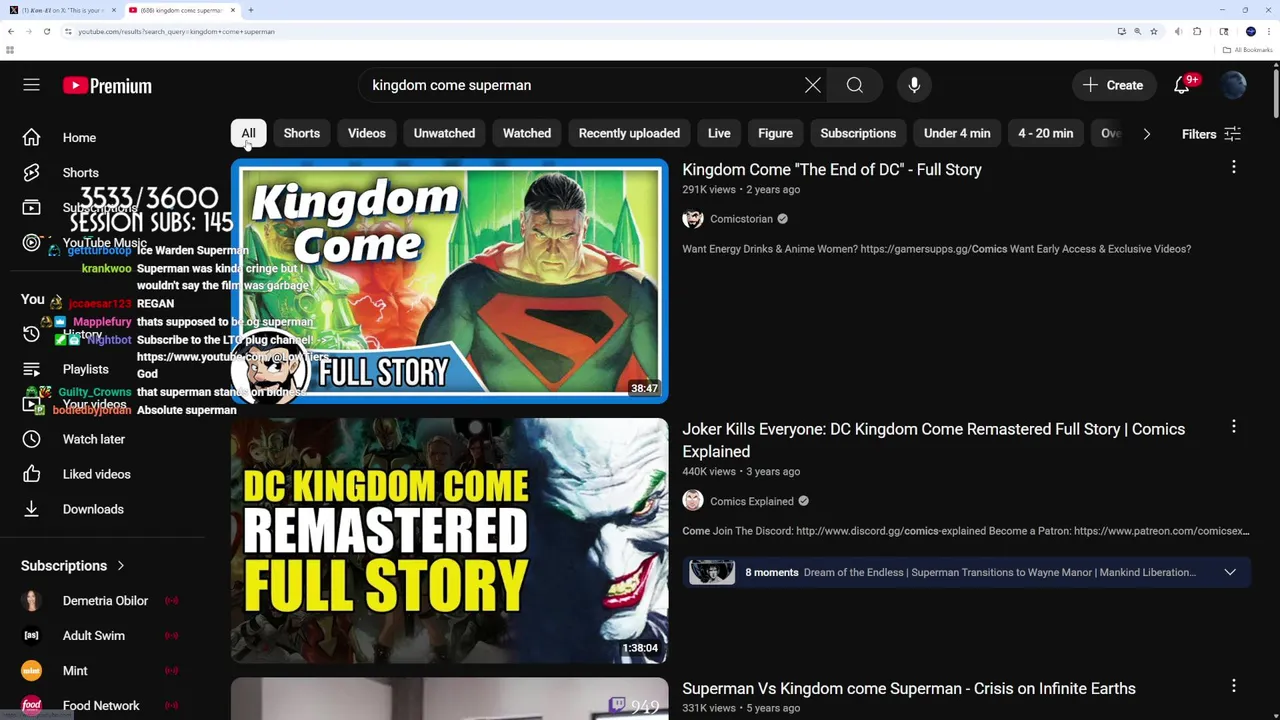The width and height of the screenshot is (1280, 720).
Task: Open the All Bookmarks folder
Action: click(x=1248, y=50)
